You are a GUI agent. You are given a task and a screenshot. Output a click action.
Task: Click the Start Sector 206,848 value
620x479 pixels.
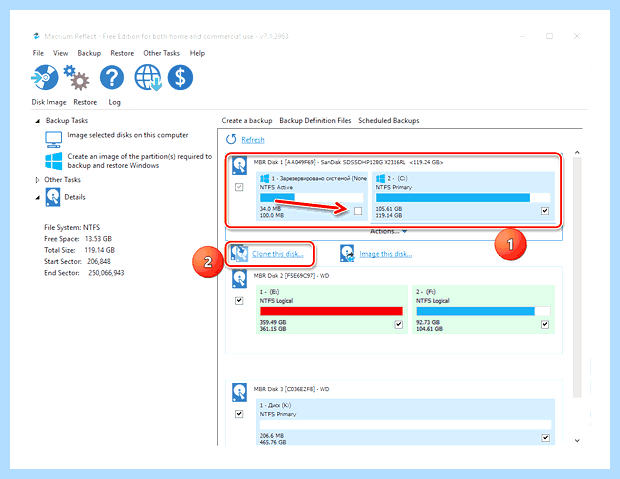99,261
